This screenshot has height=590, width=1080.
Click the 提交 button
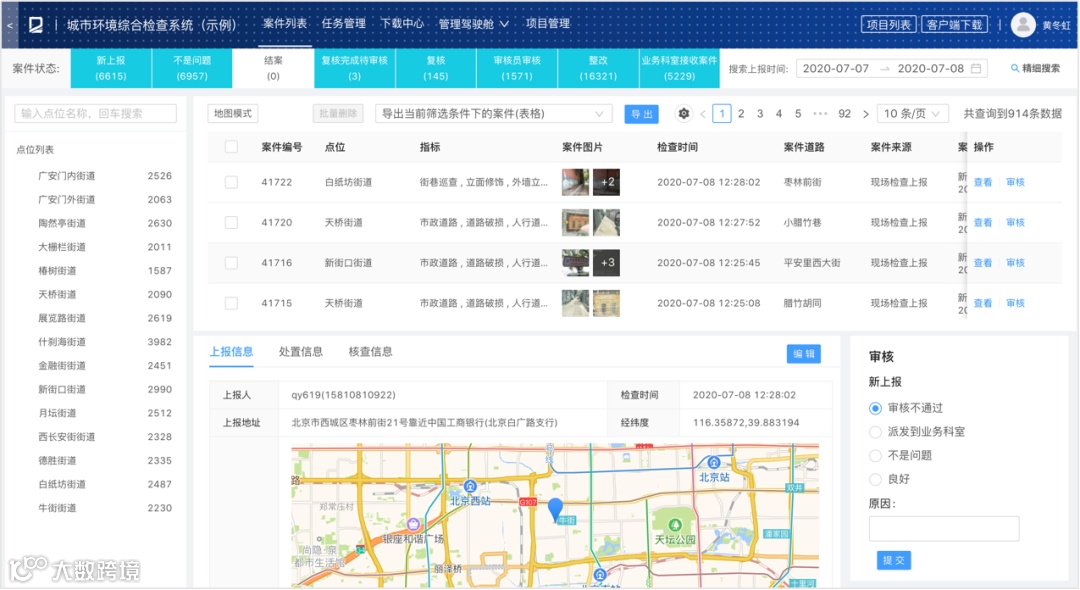point(893,560)
